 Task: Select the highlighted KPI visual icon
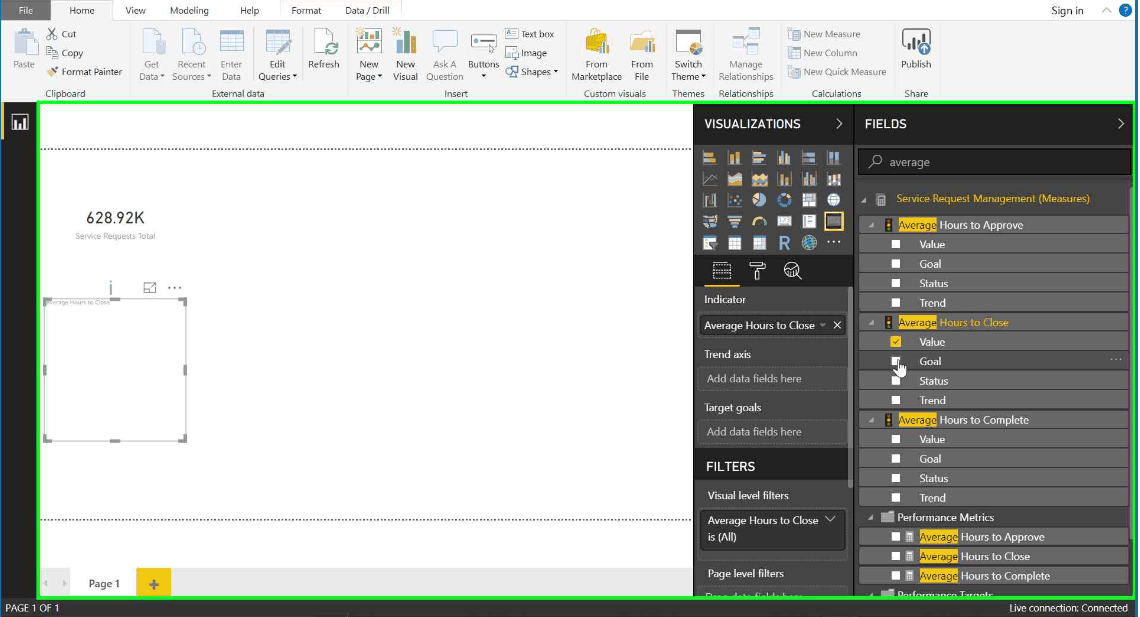[833, 222]
